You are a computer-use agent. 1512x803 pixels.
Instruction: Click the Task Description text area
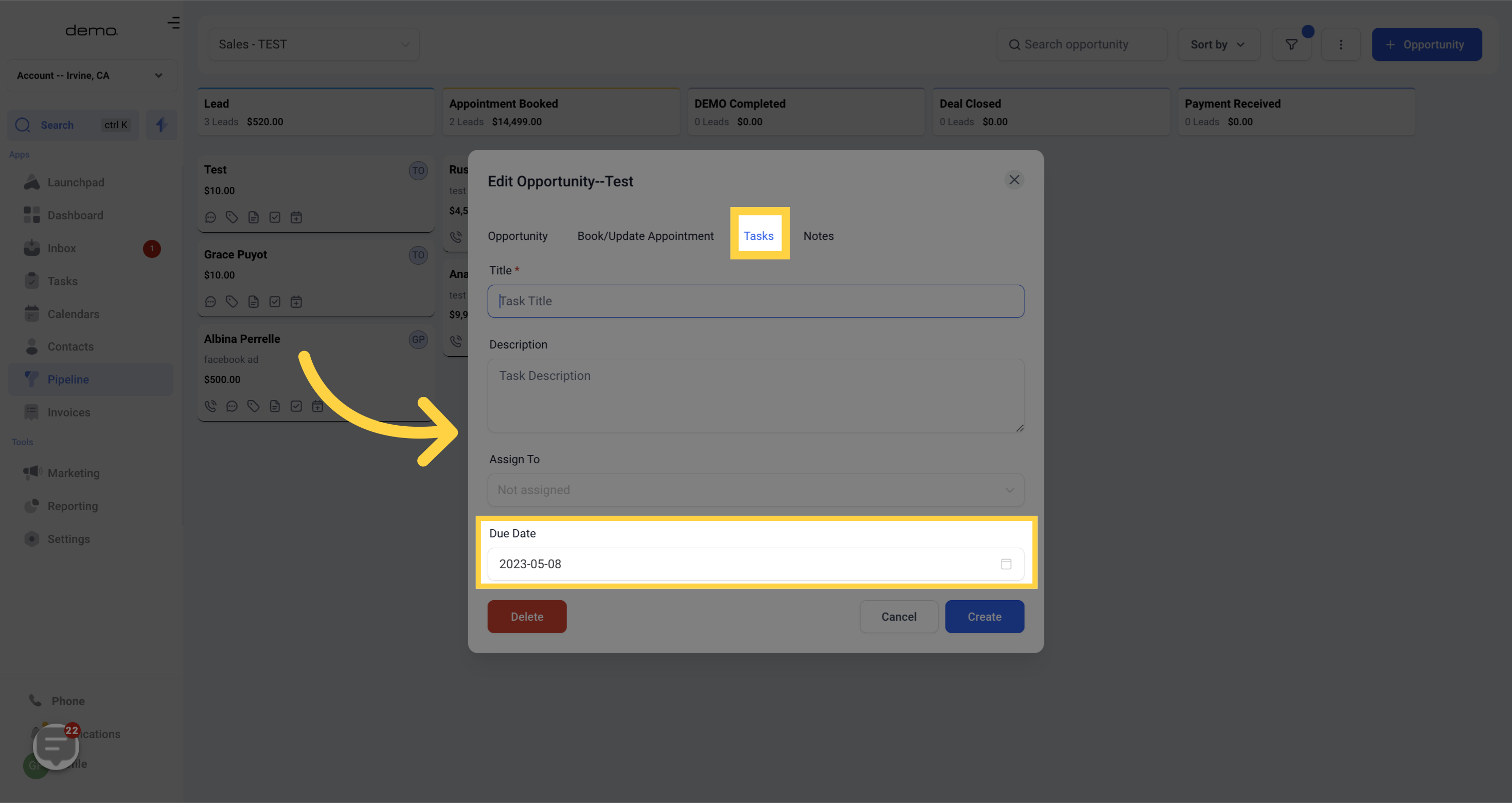click(x=755, y=396)
